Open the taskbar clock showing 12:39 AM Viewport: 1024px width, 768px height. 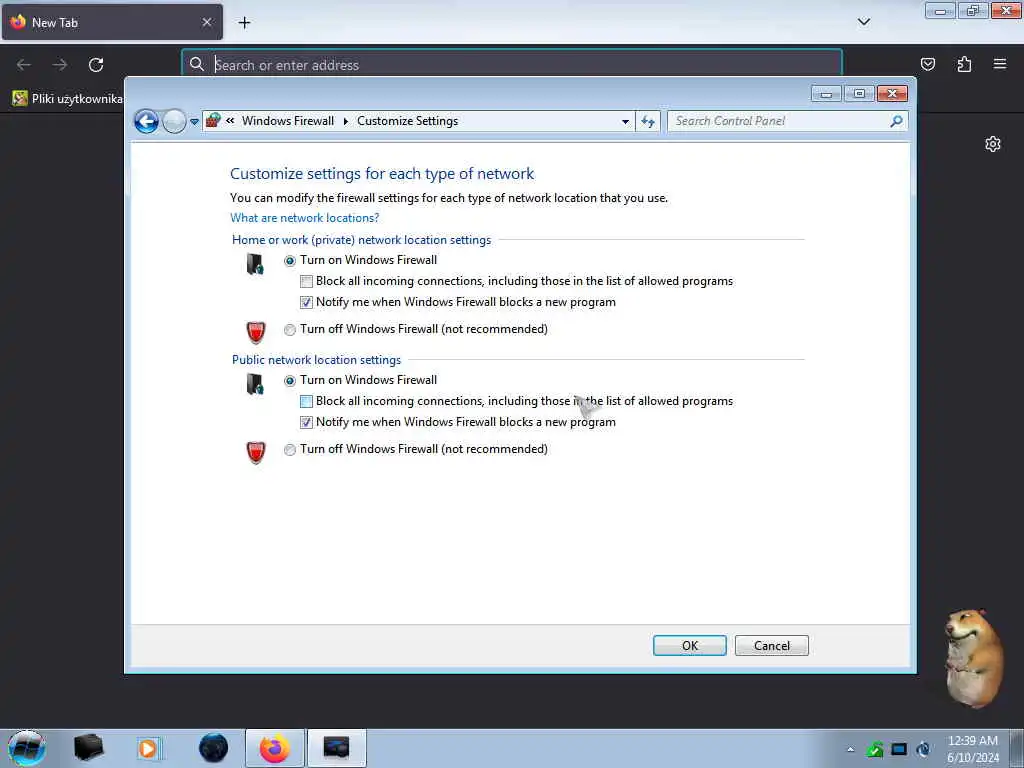pyautogui.click(x=972, y=748)
